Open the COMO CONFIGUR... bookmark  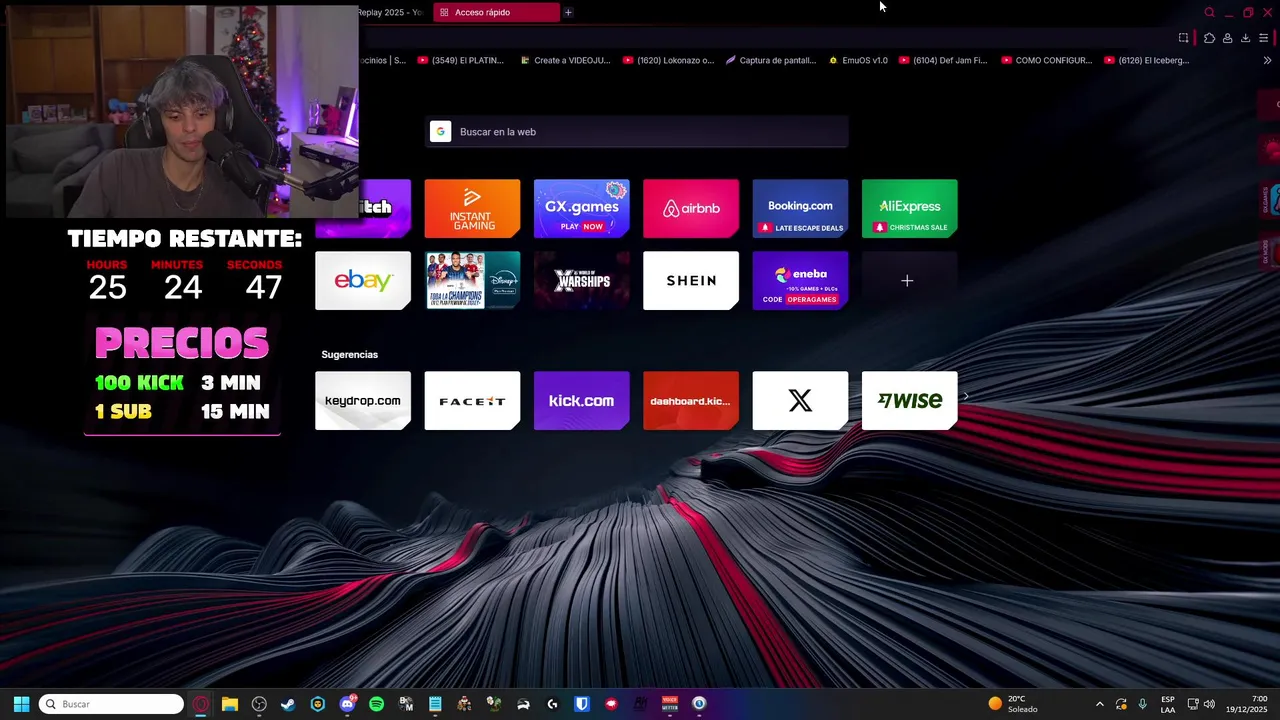pos(1046,60)
